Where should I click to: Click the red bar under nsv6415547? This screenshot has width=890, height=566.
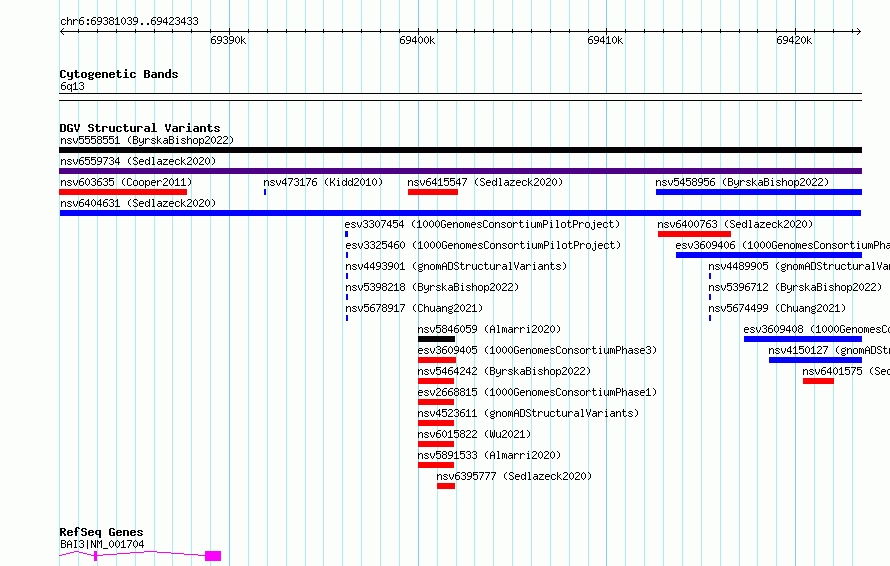click(433, 192)
